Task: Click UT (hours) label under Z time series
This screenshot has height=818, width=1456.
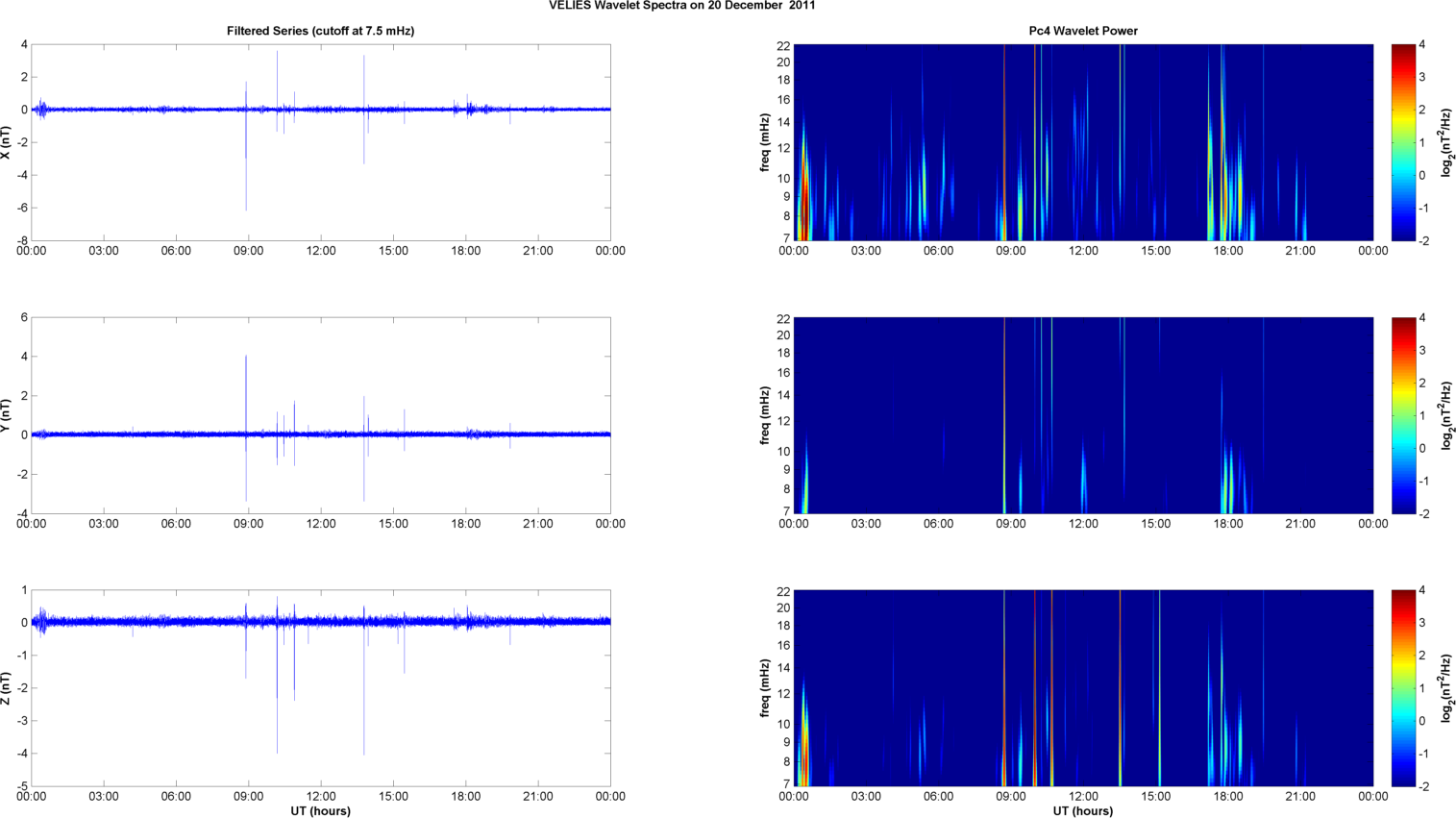Action: [320, 810]
